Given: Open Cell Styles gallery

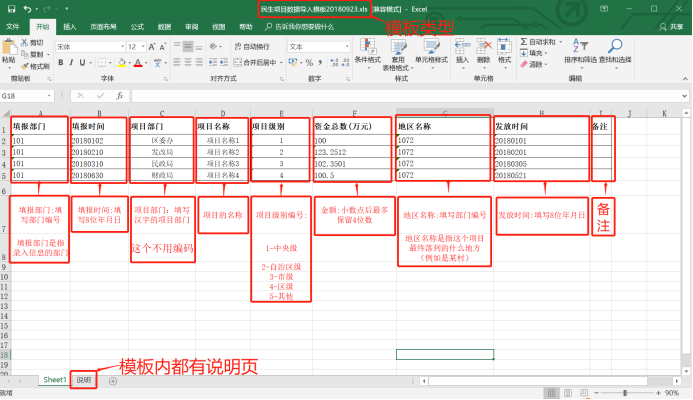Looking at the screenshot, I should point(431,52).
